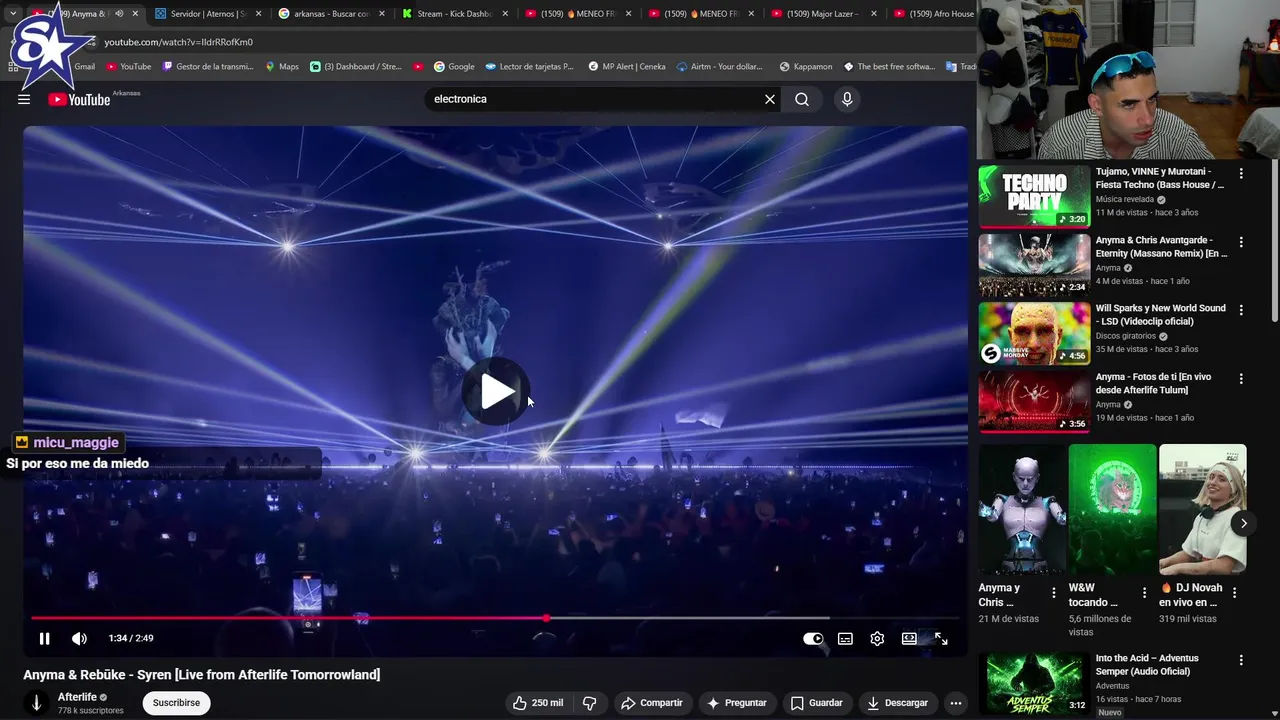Open DJ Novah en vivo short

(1202, 509)
